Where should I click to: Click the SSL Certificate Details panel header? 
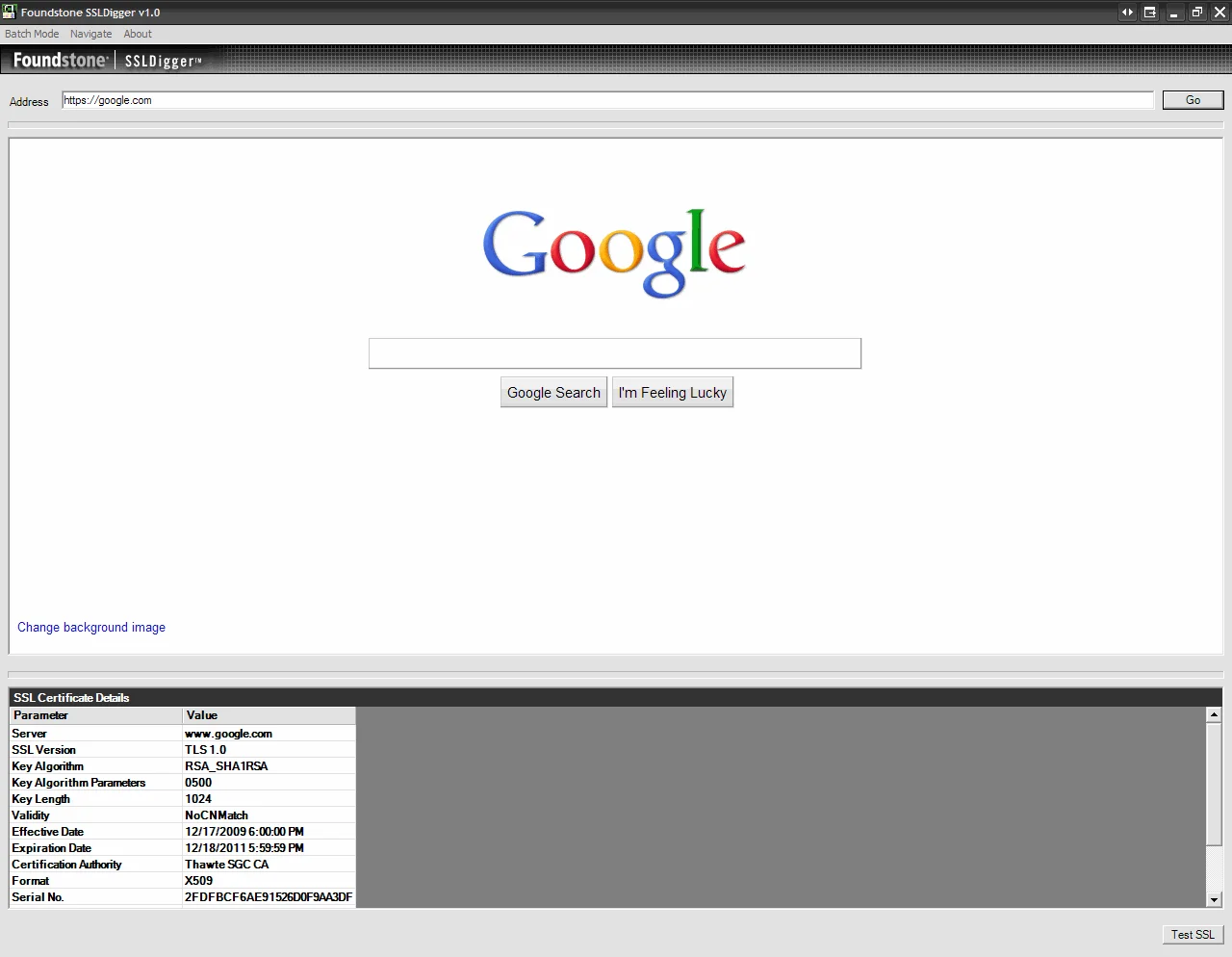point(616,697)
